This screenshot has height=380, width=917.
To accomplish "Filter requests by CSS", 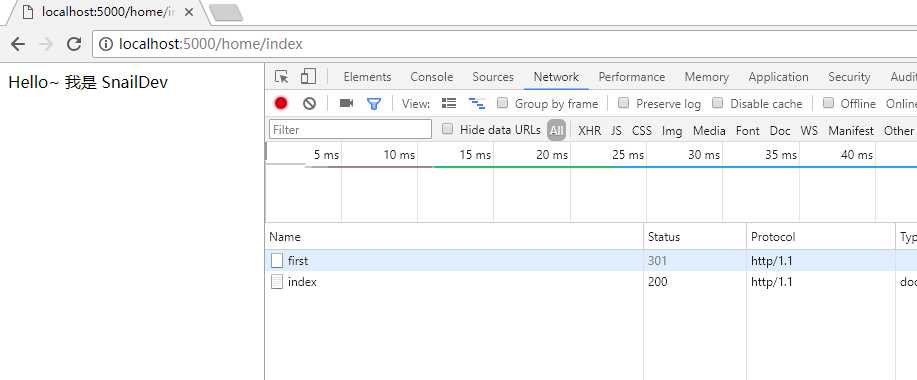I will pyautogui.click(x=642, y=130).
